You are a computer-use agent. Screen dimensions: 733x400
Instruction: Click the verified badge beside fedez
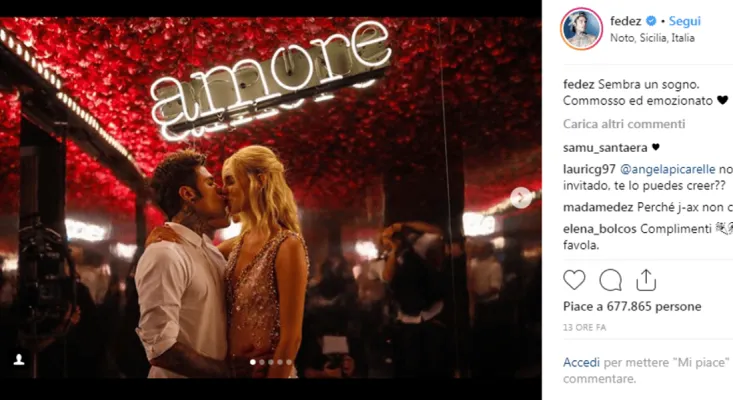pos(651,21)
